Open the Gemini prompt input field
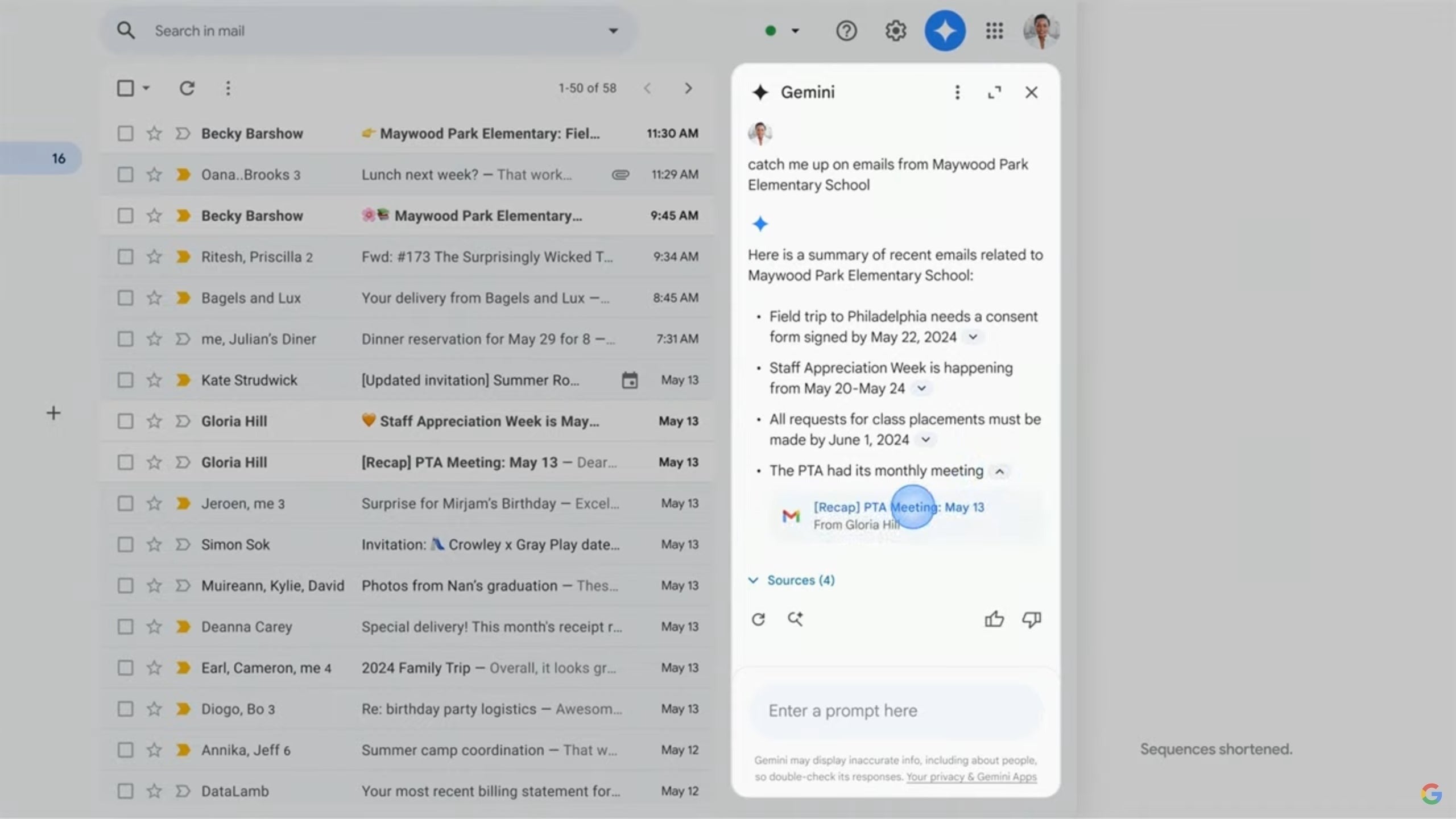 [x=895, y=710]
